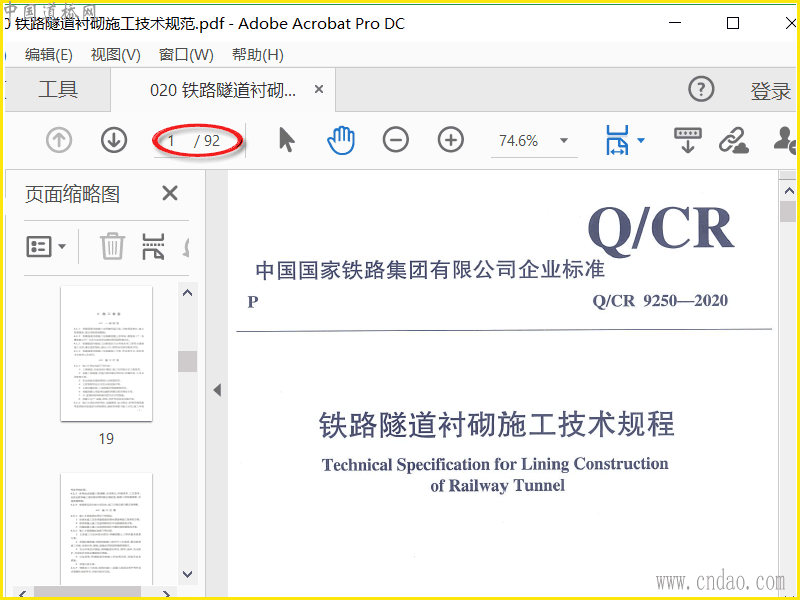Viewport: 800px width, 600px height.
Task: Switch to the 工具 tab
Action: pos(58,90)
